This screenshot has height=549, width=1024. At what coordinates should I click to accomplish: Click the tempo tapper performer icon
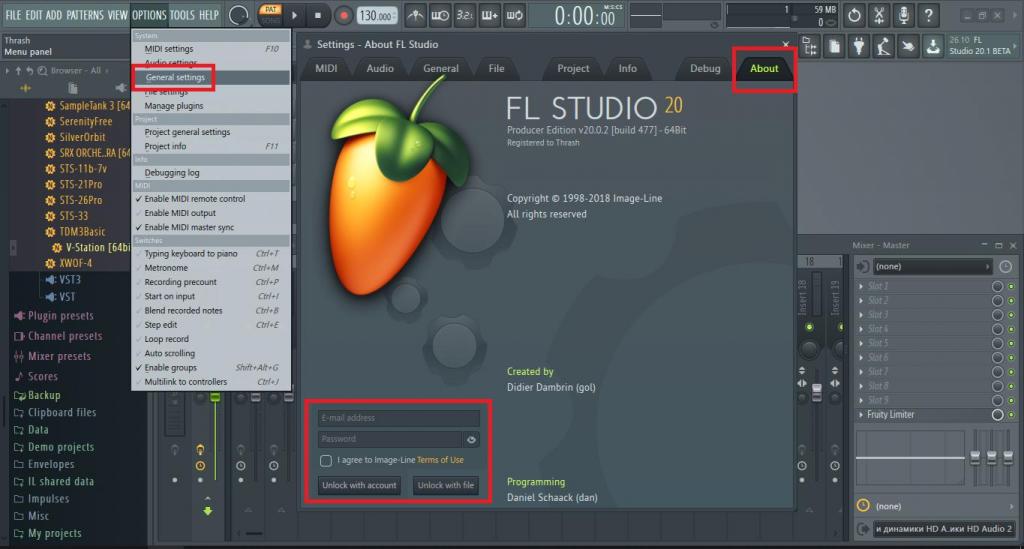coord(883,46)
